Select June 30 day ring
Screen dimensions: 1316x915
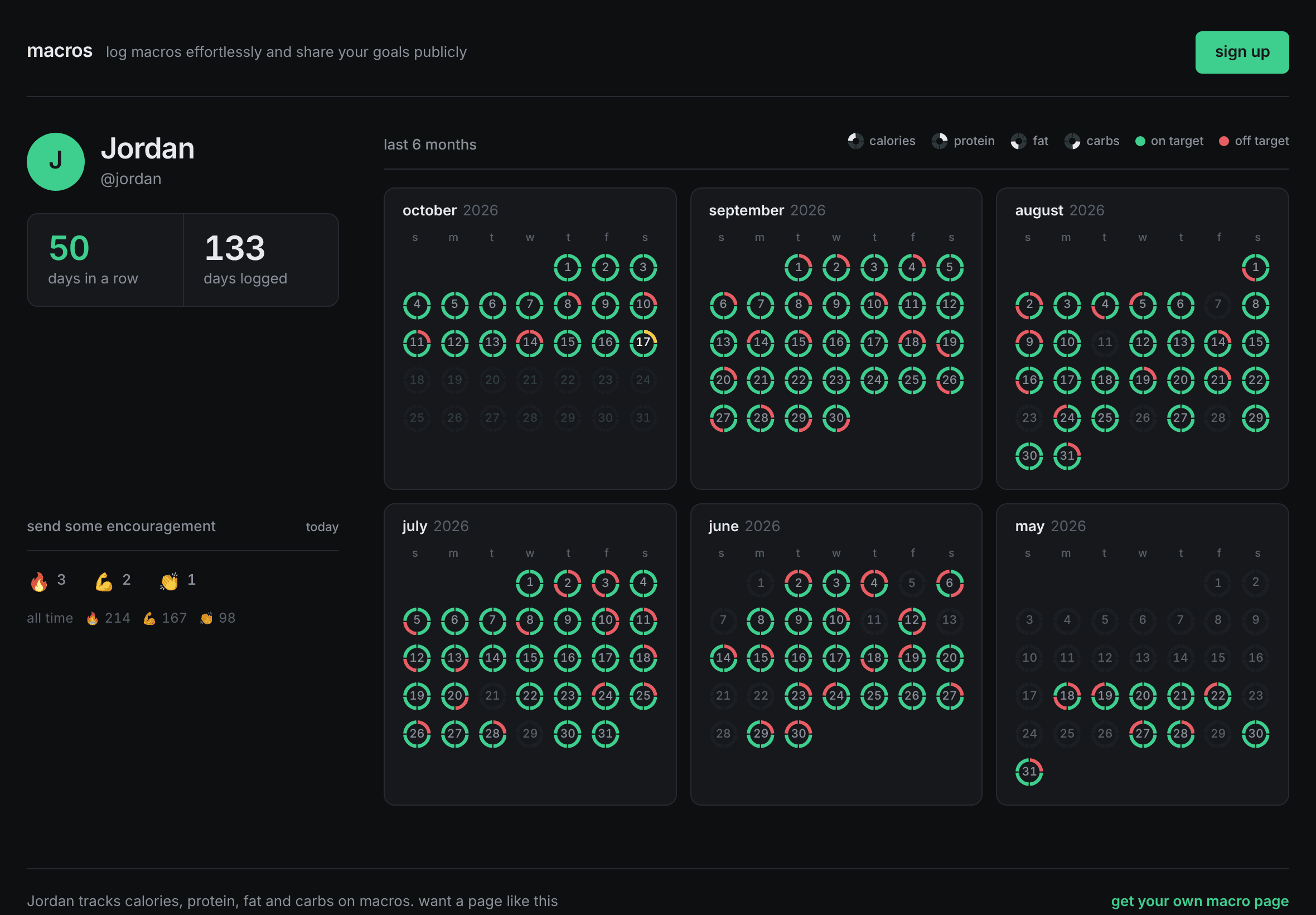(798, 733)
